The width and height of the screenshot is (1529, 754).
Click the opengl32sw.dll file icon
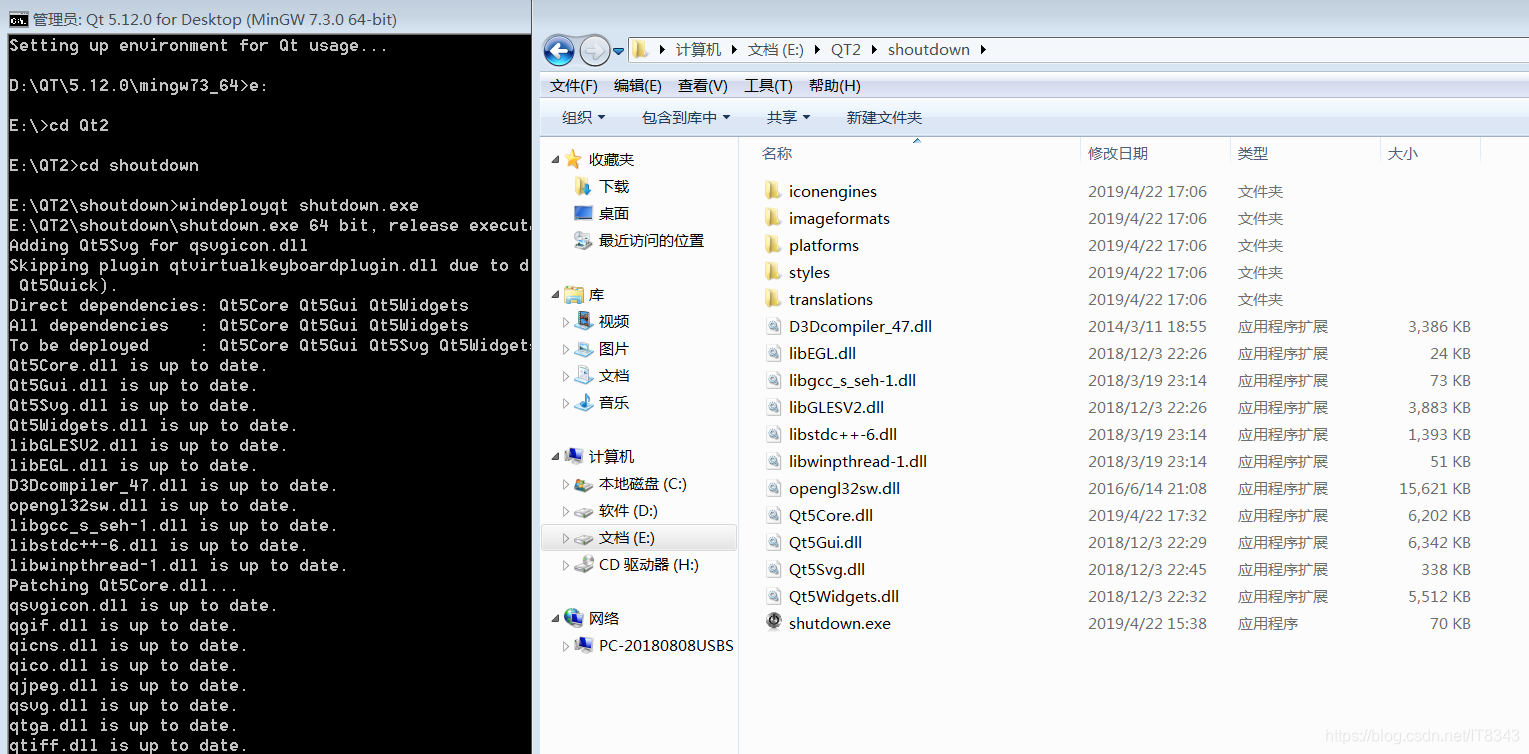[773, 488]
